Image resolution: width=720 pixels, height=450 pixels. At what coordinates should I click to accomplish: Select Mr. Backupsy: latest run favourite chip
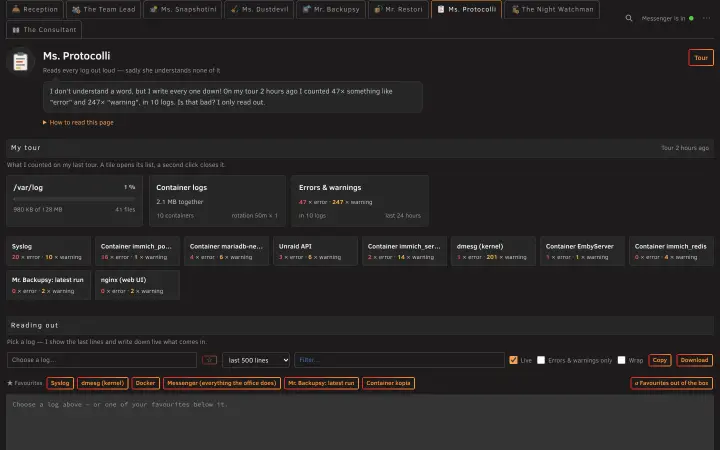coord(321,383)
